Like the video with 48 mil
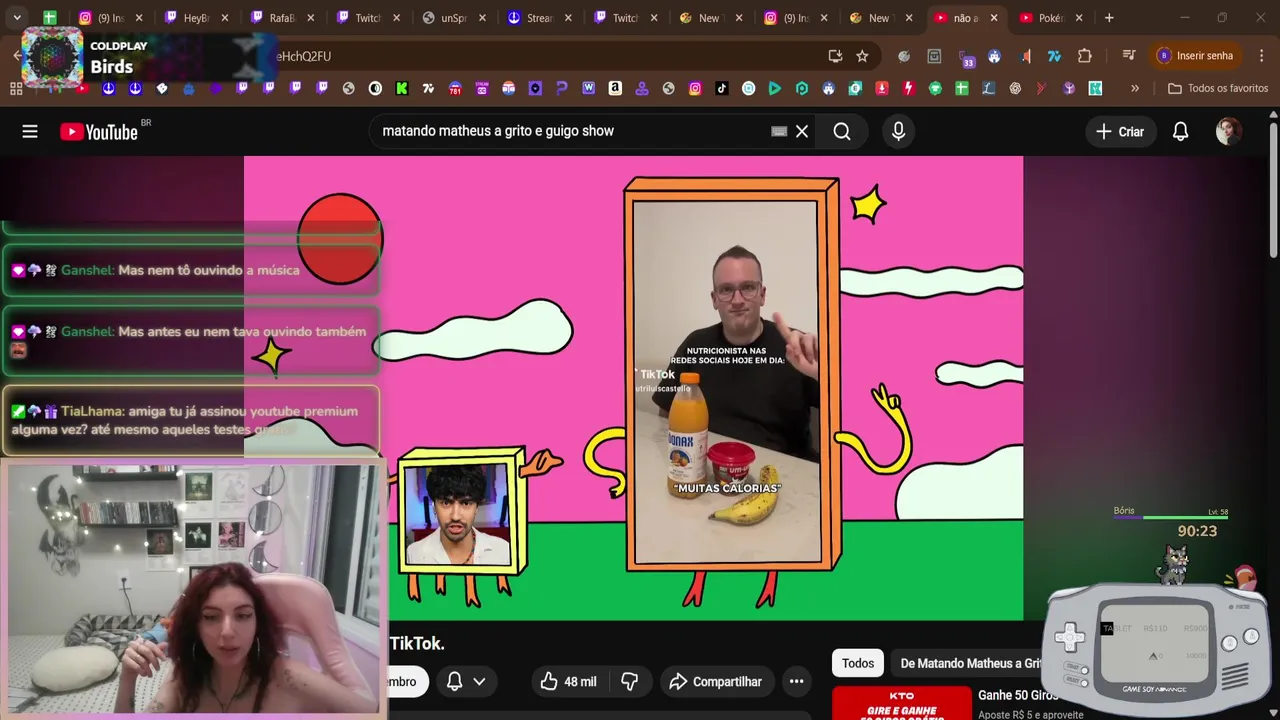The width and height of the screenshot is (1280, 720). [568, 681]
